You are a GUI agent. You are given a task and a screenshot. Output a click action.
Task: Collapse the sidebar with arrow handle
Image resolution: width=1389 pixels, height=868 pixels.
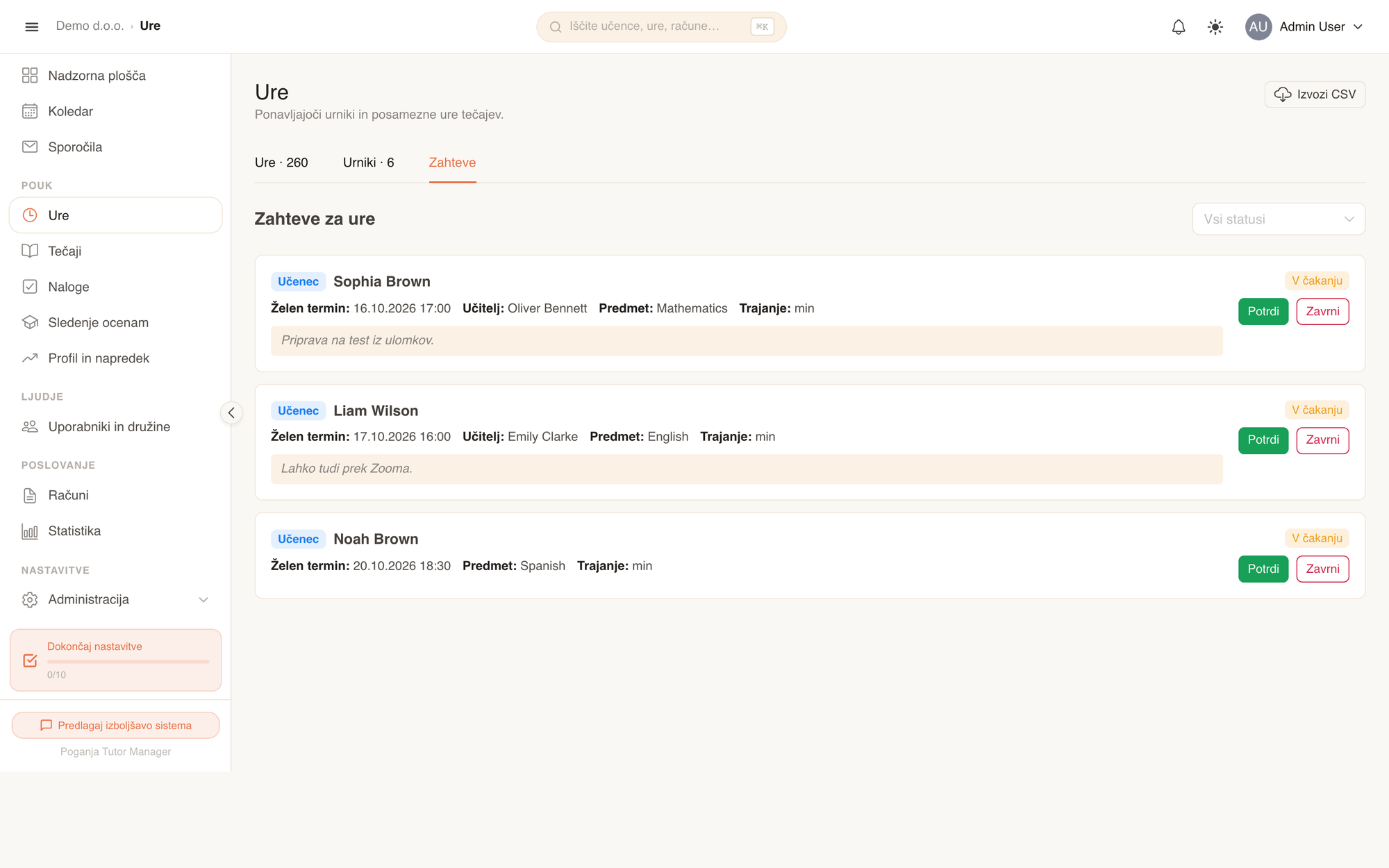point(231,412)
